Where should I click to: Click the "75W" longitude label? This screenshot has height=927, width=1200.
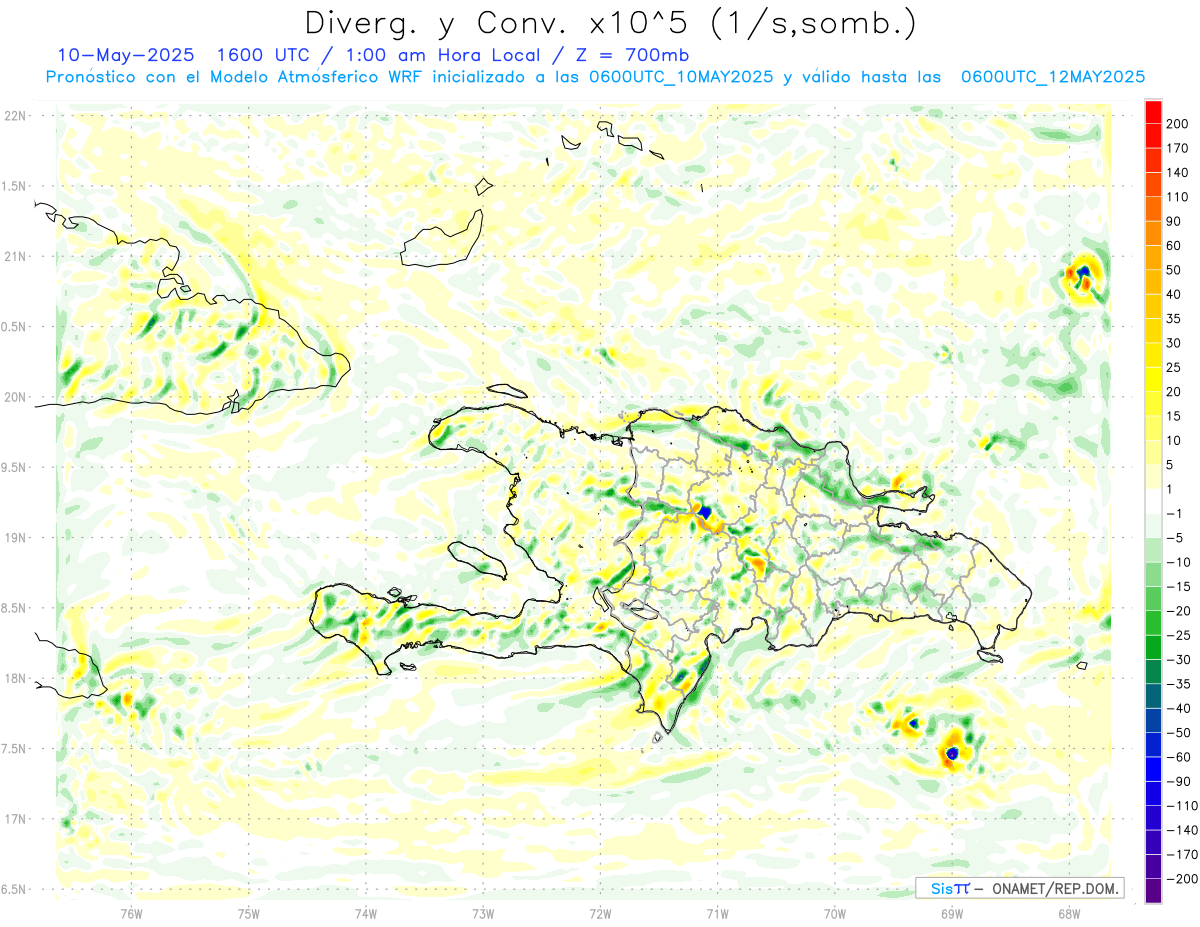249,913
